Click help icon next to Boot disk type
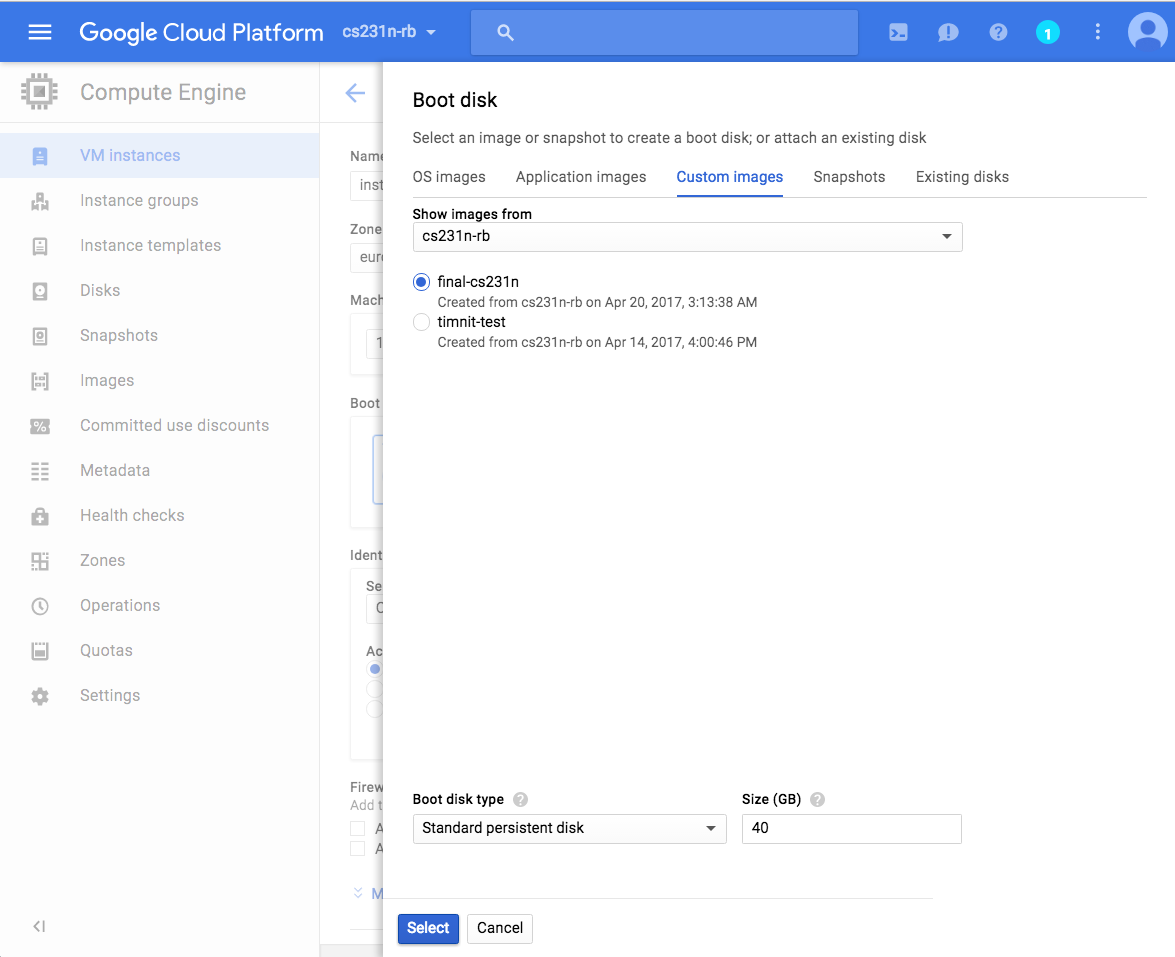Screen dimensions: 1175x957 tap(520, 799)
